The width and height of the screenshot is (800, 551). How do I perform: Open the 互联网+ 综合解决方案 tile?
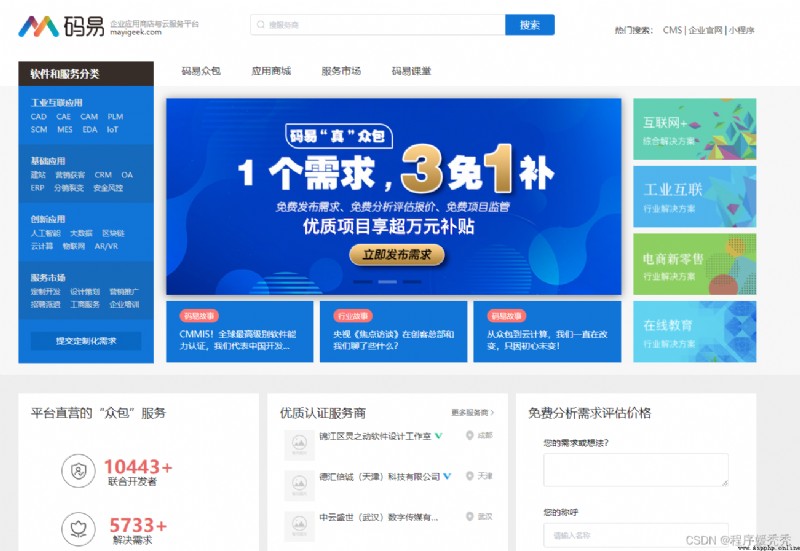click(694, 129)
